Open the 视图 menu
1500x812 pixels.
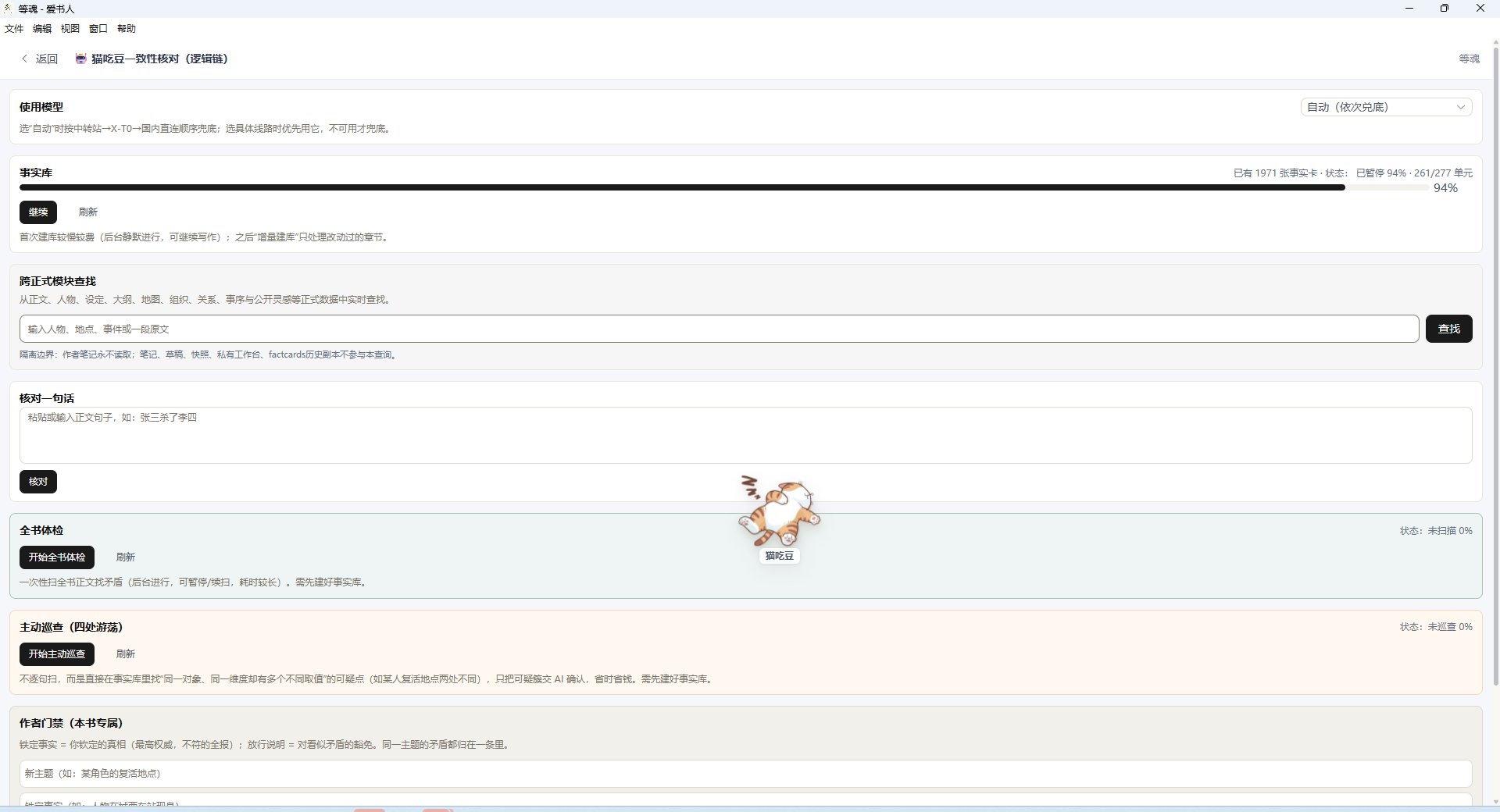[70, 28]
